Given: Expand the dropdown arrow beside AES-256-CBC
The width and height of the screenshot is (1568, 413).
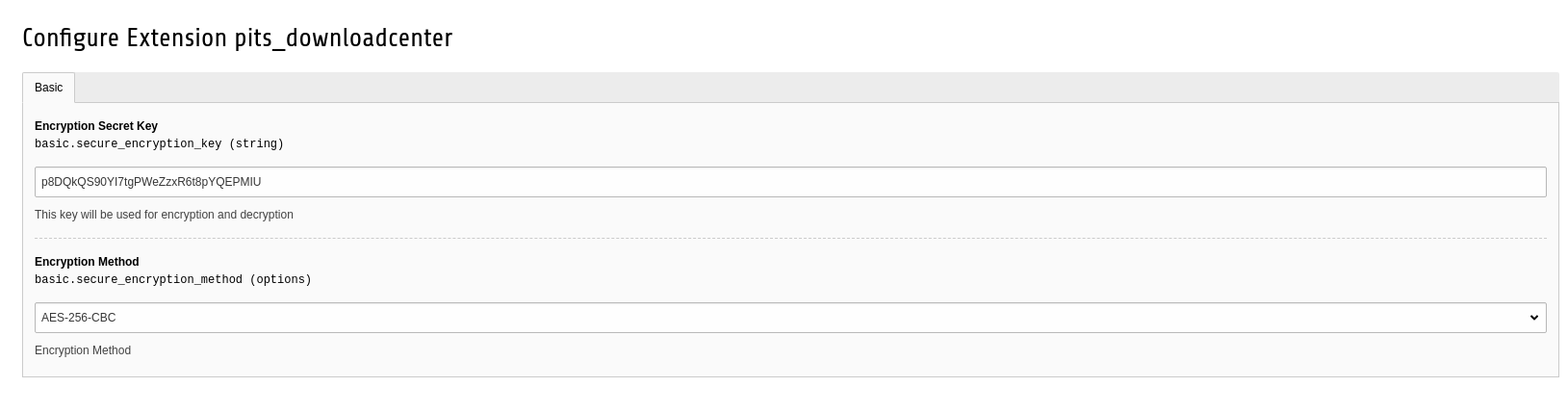Looking at the screenshot, I should (1533, 318).
